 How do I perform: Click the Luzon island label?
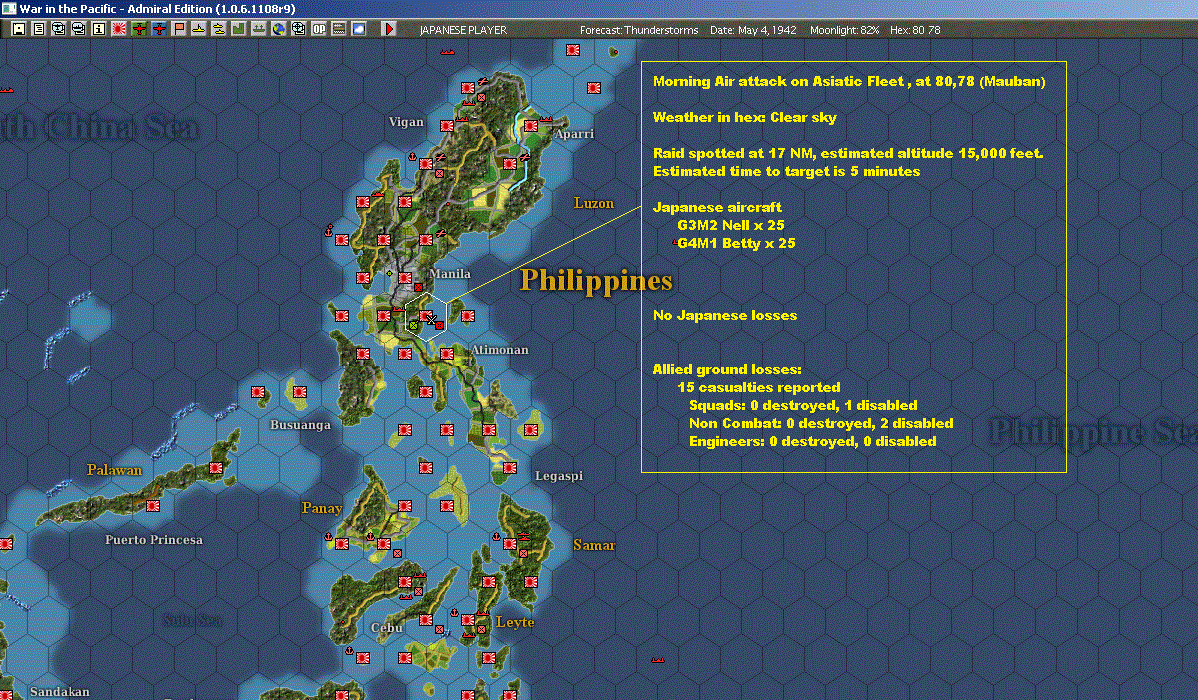[x=594, y=203]
